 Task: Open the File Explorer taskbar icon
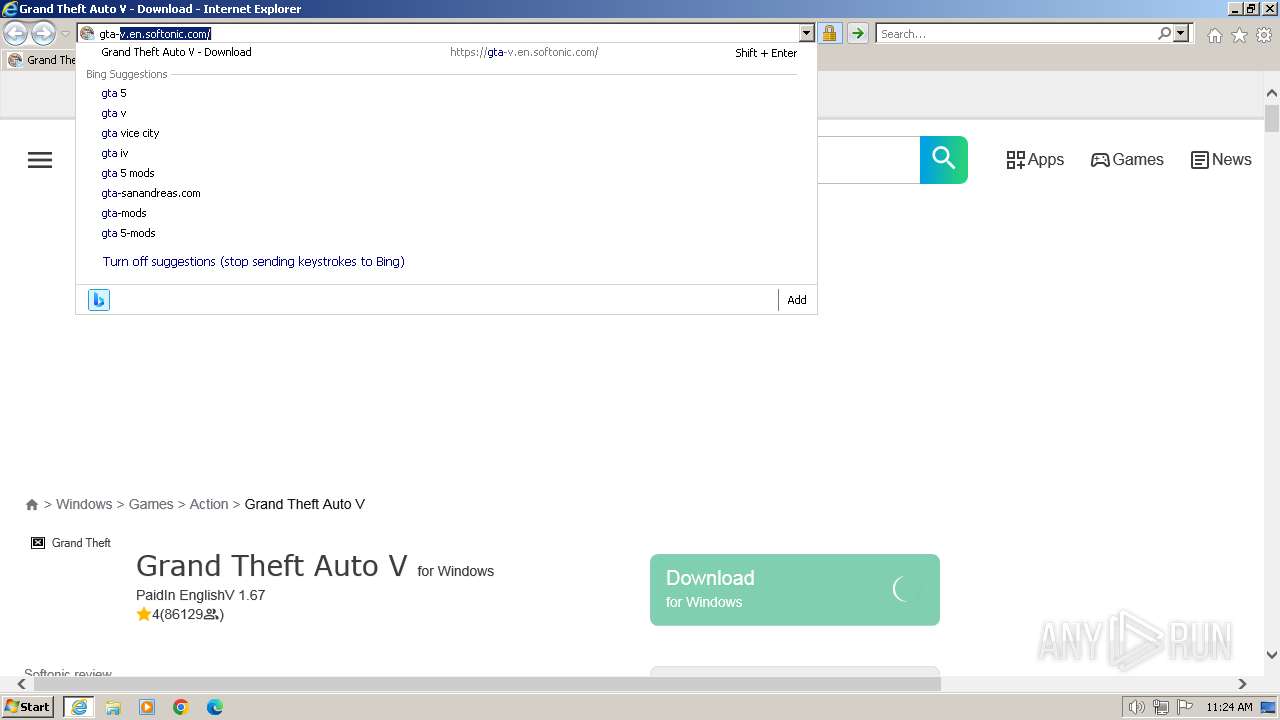coord(113,707)
